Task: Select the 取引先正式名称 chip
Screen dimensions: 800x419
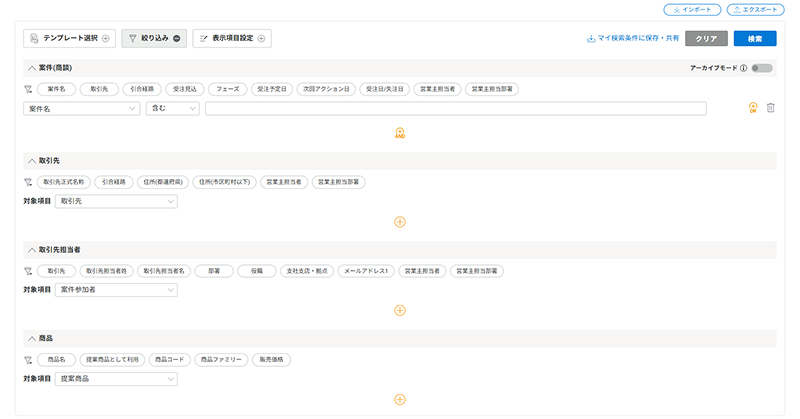Action: 64,182
